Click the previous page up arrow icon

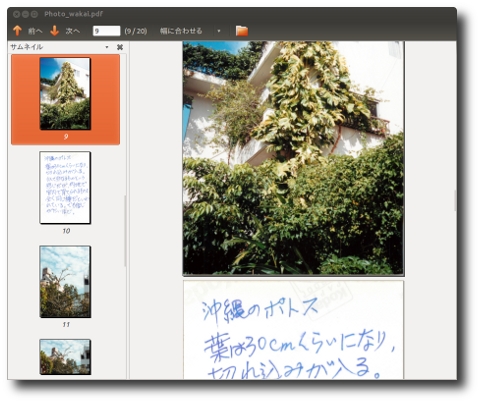17,31
